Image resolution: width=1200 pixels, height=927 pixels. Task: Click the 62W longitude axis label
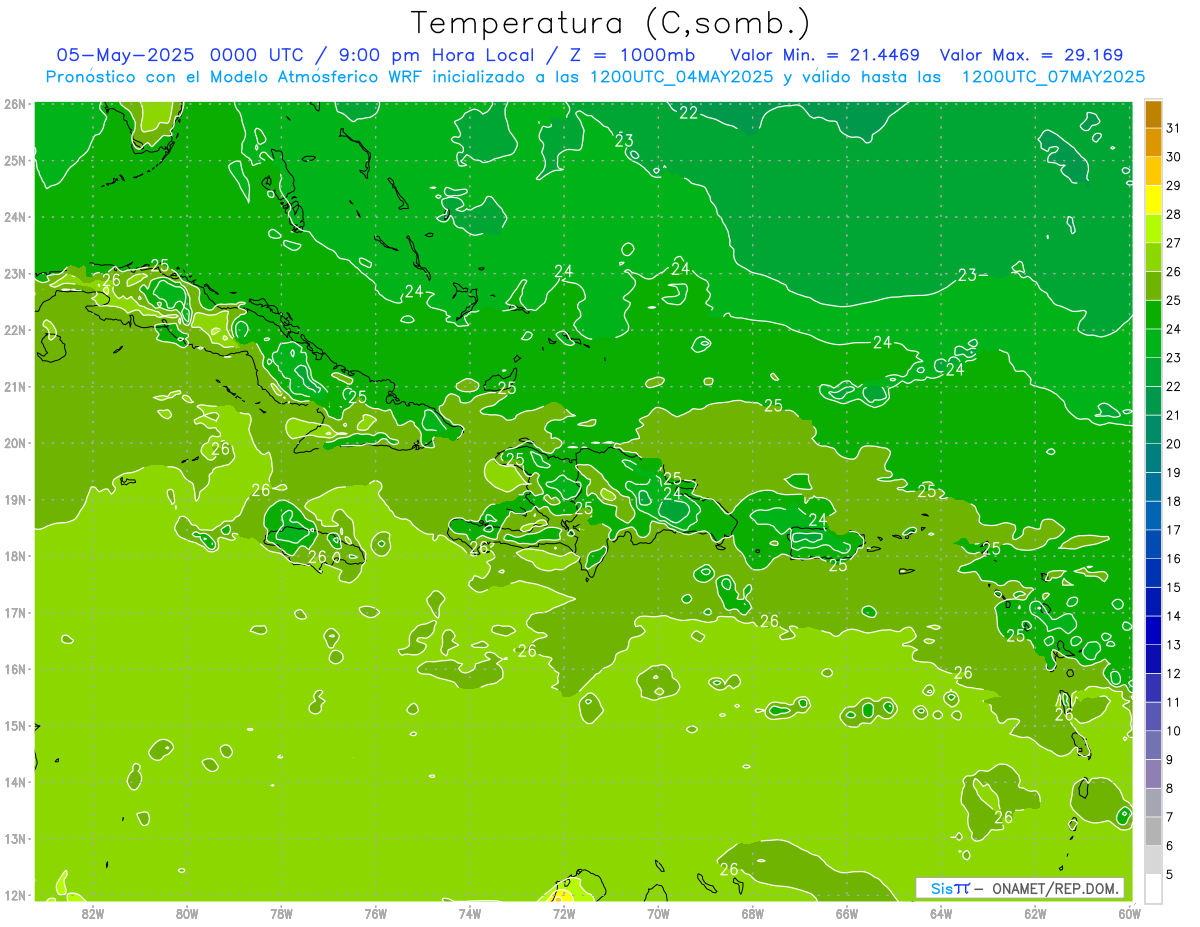coord(1035,913)
